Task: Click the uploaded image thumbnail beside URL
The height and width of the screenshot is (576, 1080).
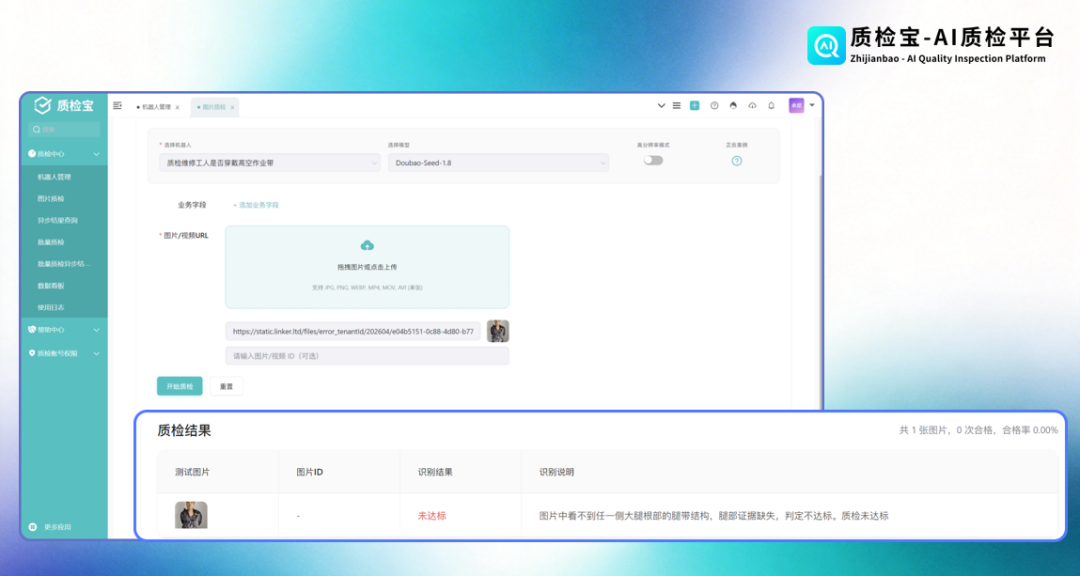Action: tap(498, 331)
